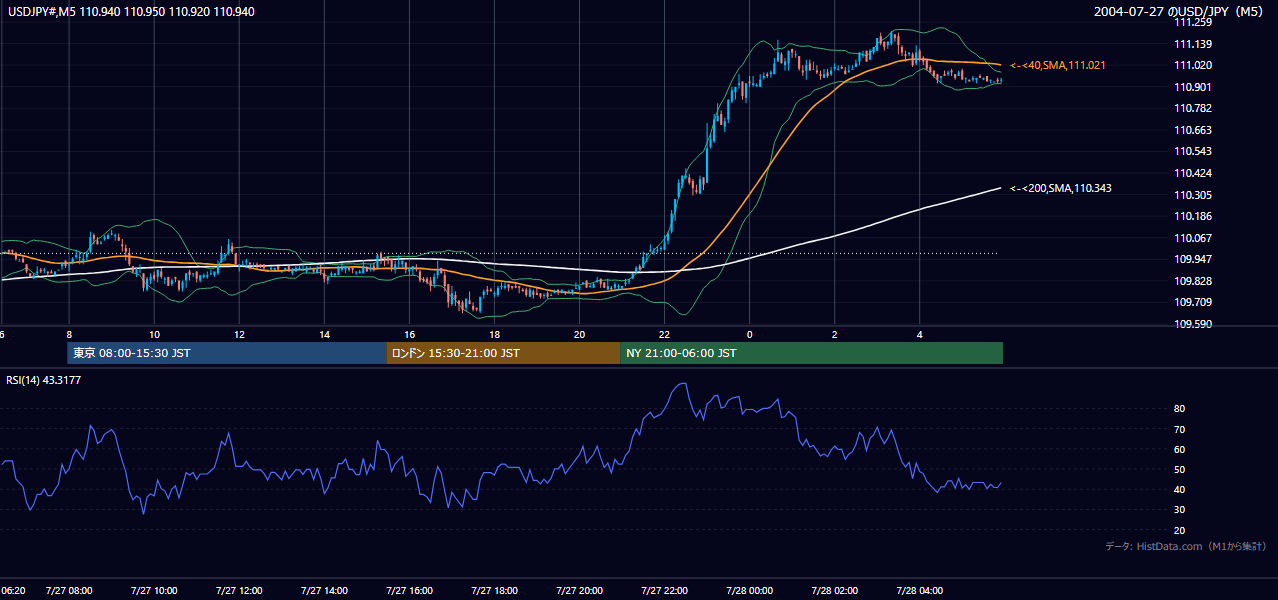The height and width of the screenshot is (600, 1278).
Task: Click price level 109.709 on the axis
Action: coord(1193,302)
